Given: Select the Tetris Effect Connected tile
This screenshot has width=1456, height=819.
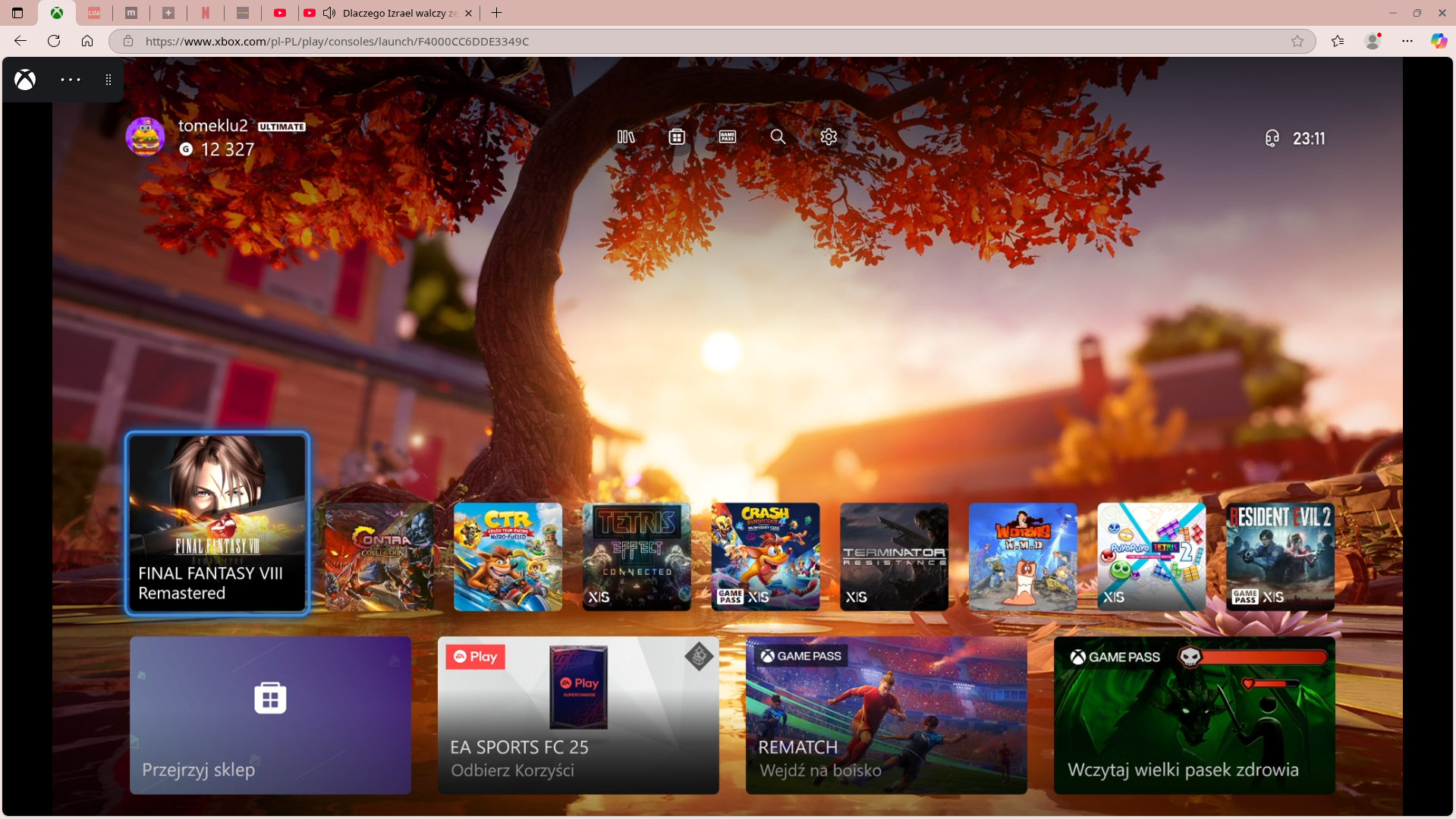Looking at the screenshot, I should pos(637,557).
